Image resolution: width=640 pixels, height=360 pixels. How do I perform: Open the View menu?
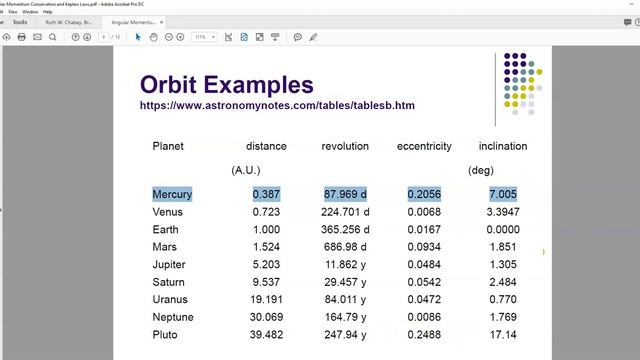(x=13, y=12)
